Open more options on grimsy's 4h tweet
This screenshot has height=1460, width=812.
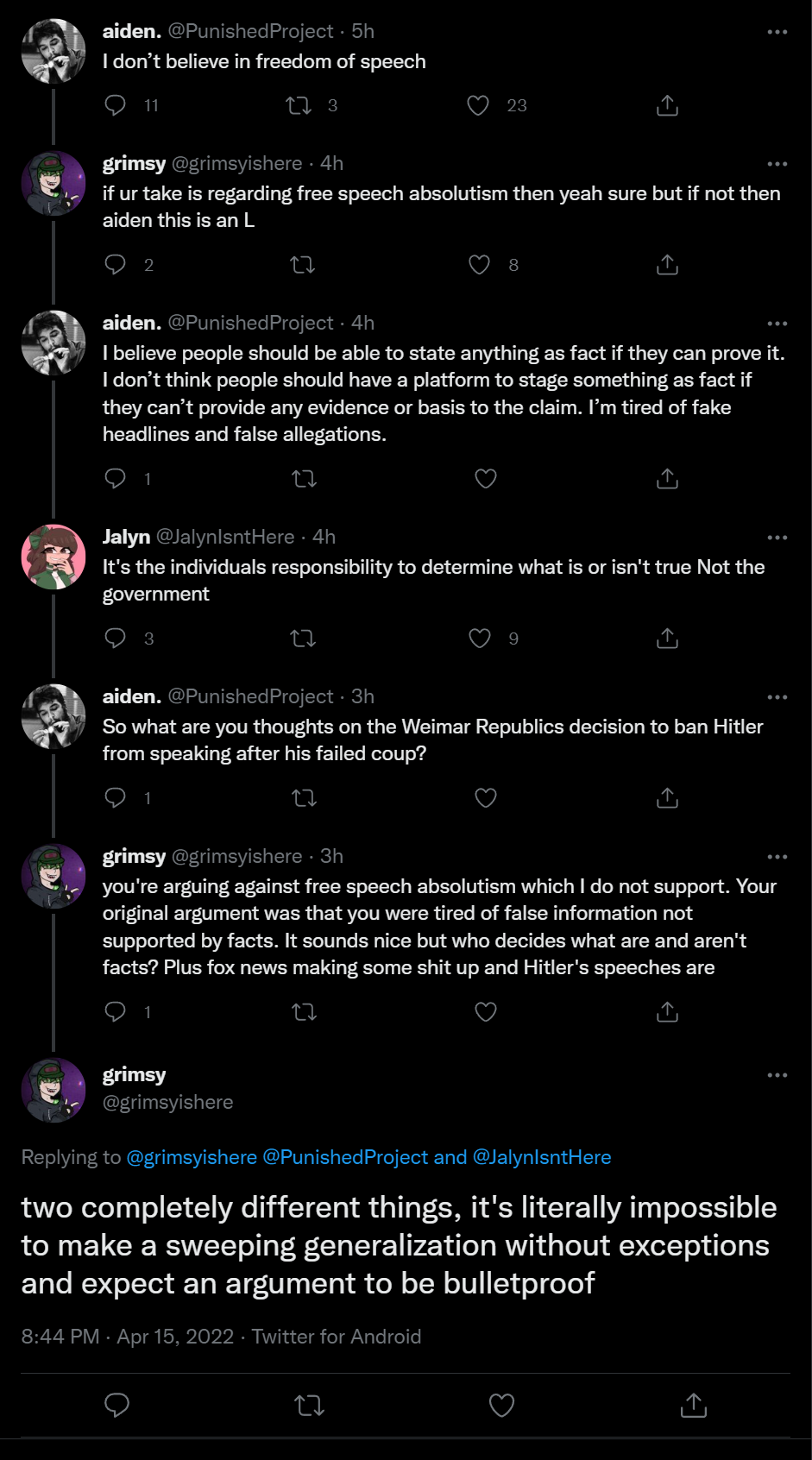click(x=777, y=164)
